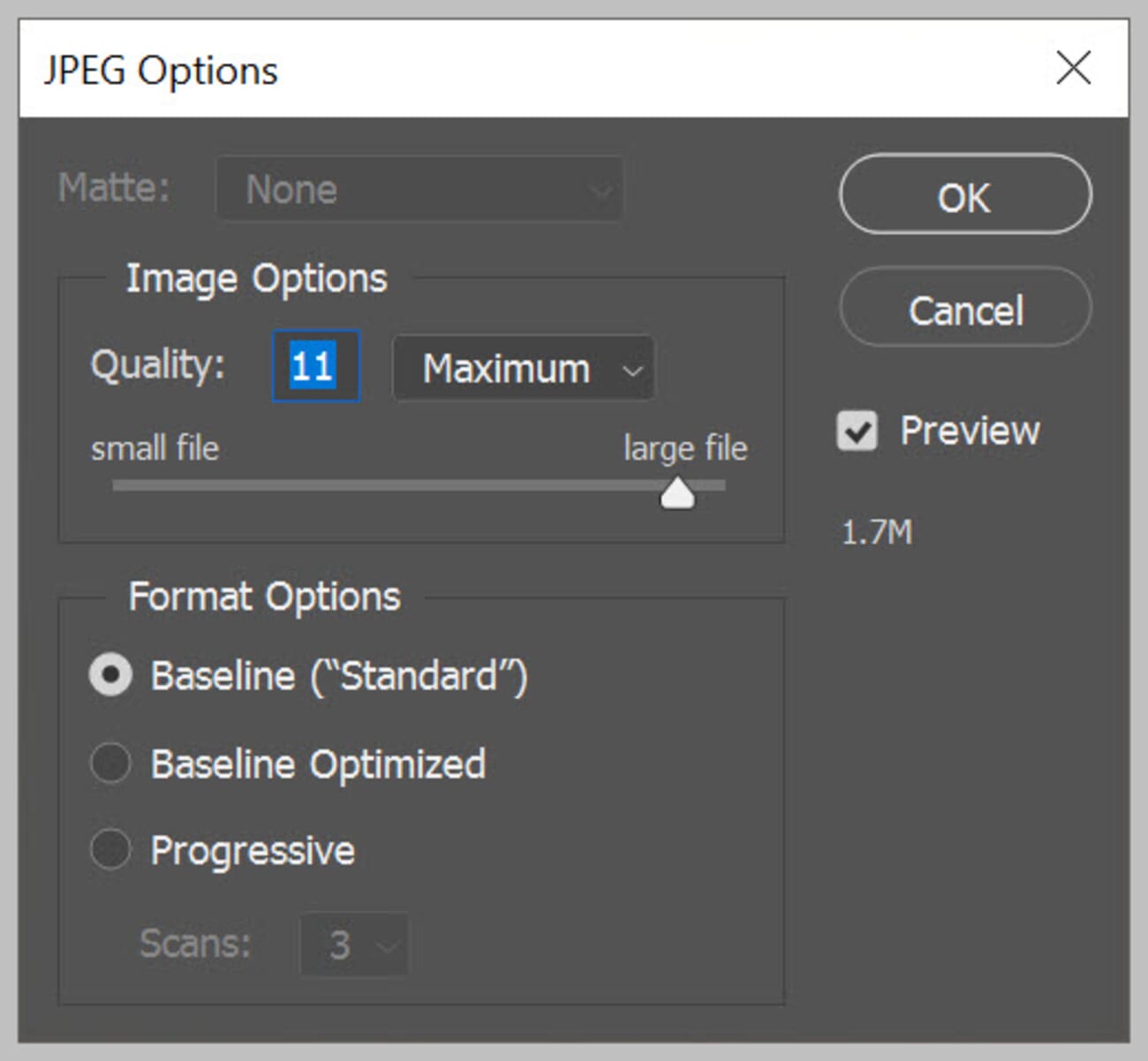
Task: Close the JPEG Options dialog
Action: pos(1073,68)
